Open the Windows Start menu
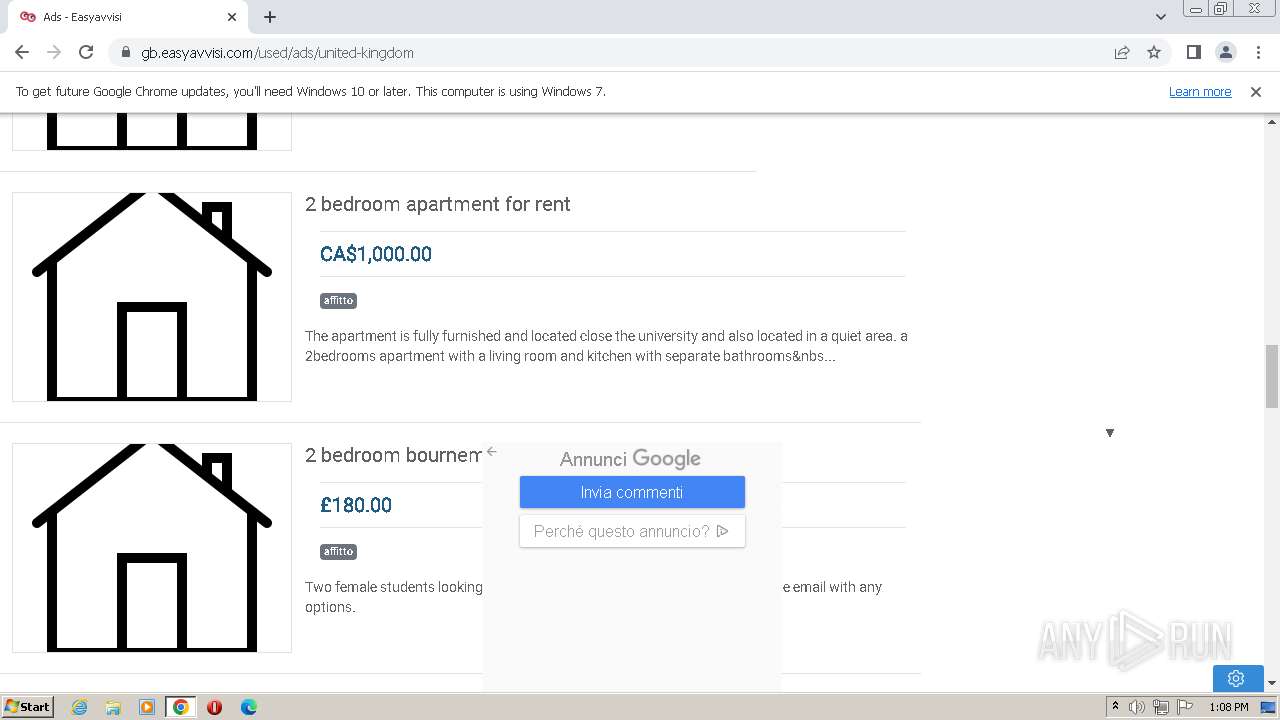 coord(27,707)
